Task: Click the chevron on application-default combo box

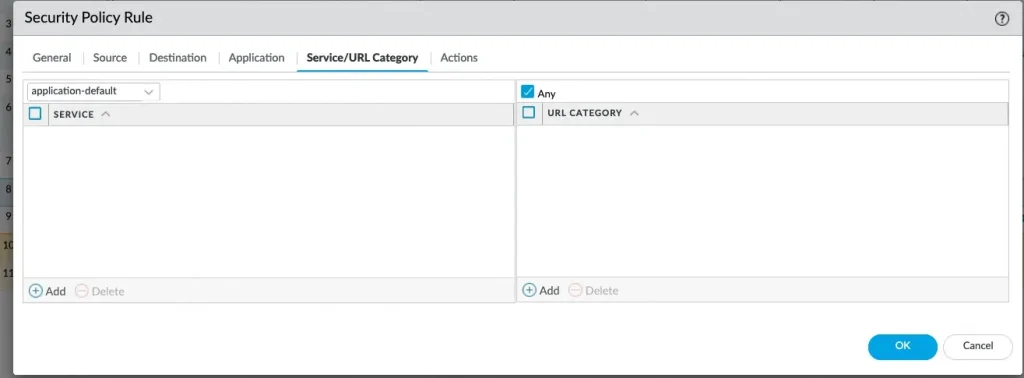Action: 148,92
